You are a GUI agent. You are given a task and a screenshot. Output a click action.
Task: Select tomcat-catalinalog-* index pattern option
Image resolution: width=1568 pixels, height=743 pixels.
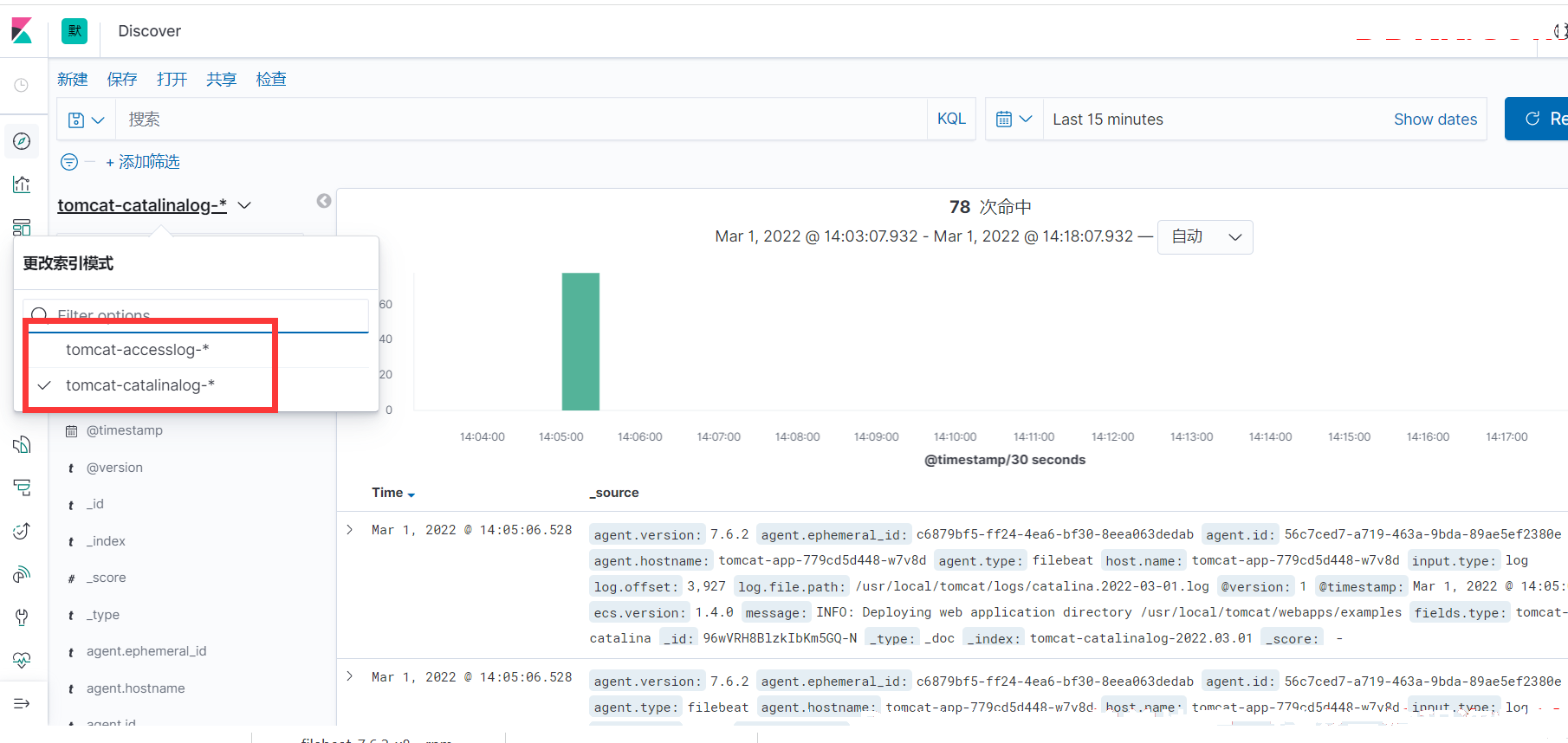pos(140,385)
